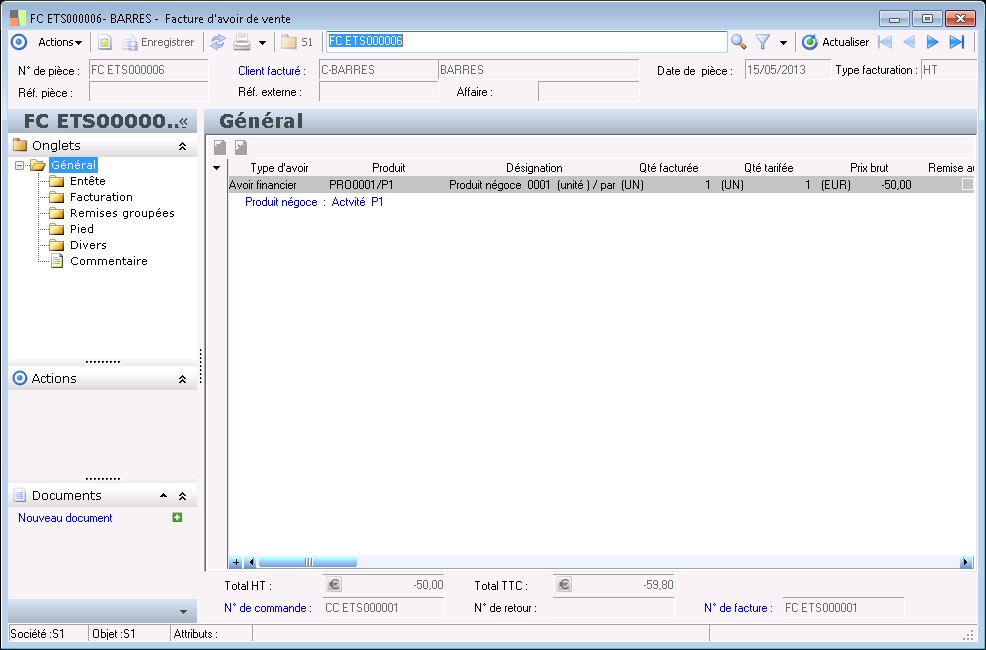Viewport: 986px width, 650px height.
Task: Click the filter funnel icon
Action: click(763, 42)
